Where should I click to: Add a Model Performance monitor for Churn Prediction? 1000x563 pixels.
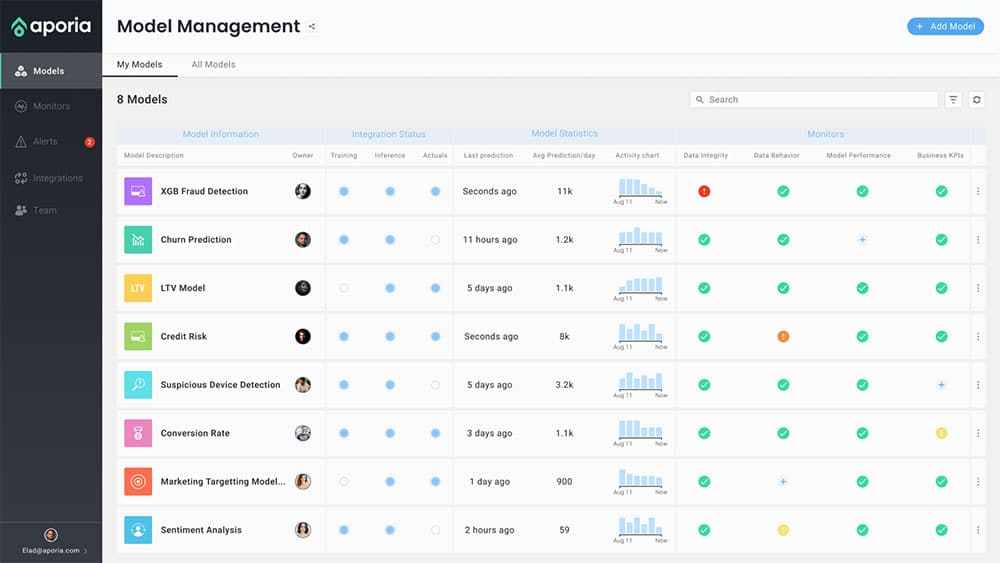[x=862, y=240]
